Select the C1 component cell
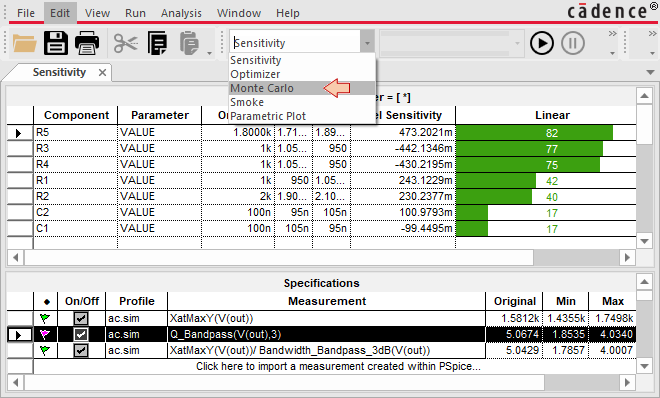Screen dimensions: 660x398 pyautogui.click(x=75, y=228)
